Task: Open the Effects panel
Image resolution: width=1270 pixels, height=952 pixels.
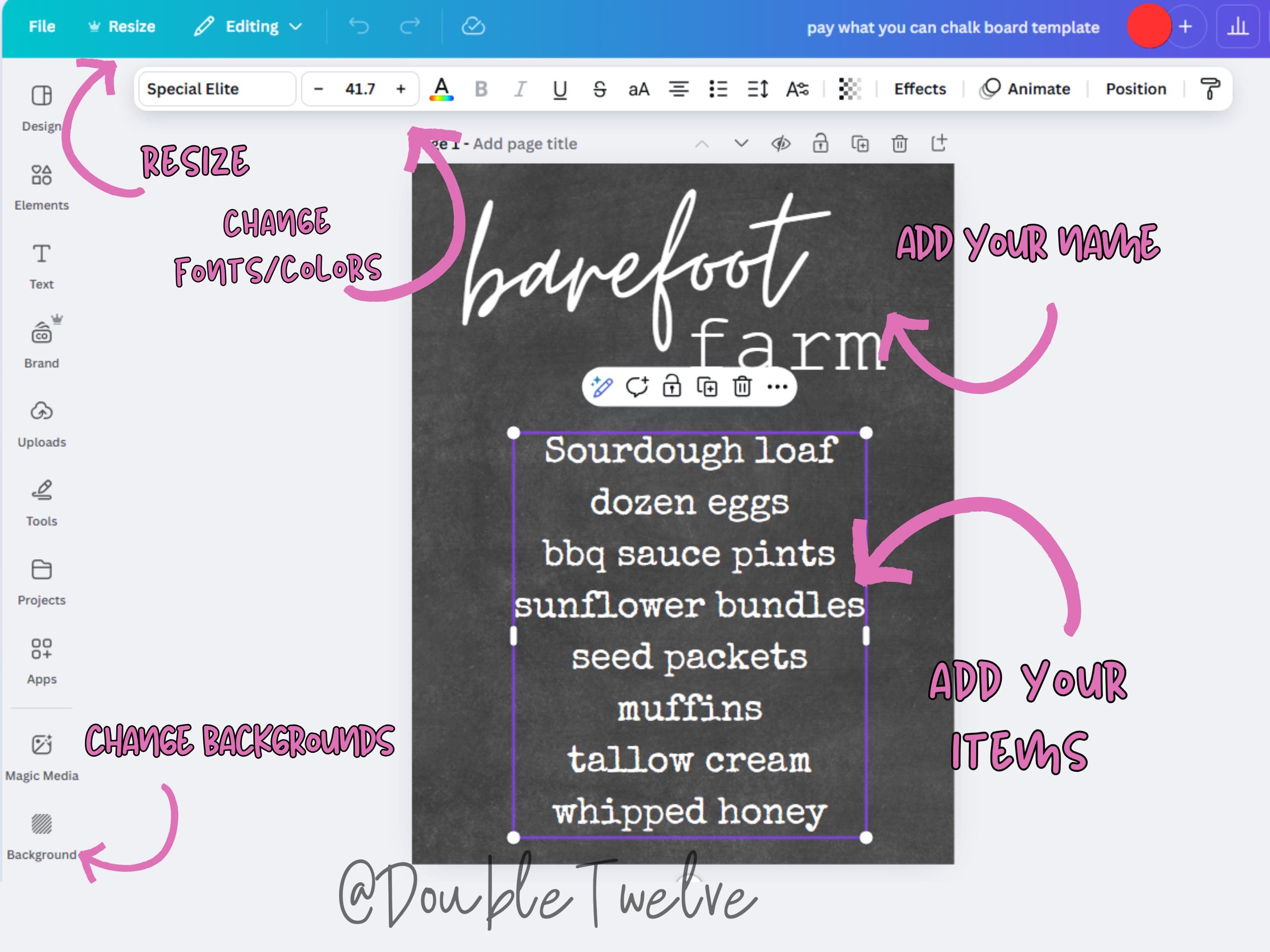Action: click(x=920, y=89)
